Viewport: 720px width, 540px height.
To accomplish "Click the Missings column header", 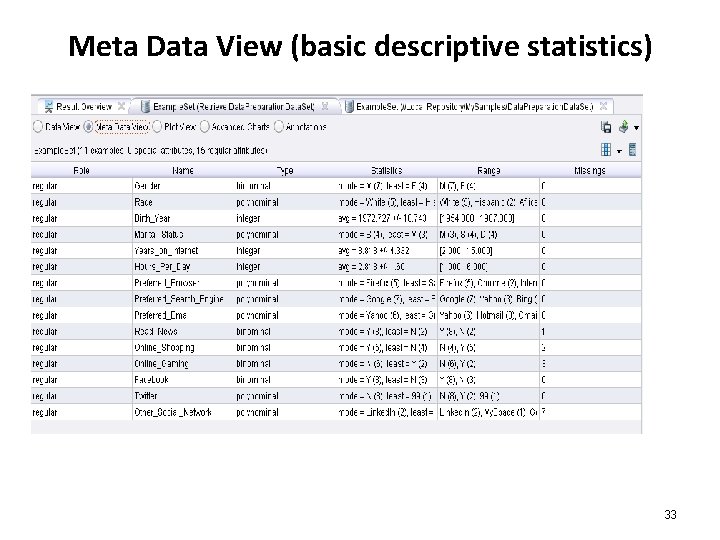I will 590,170.
